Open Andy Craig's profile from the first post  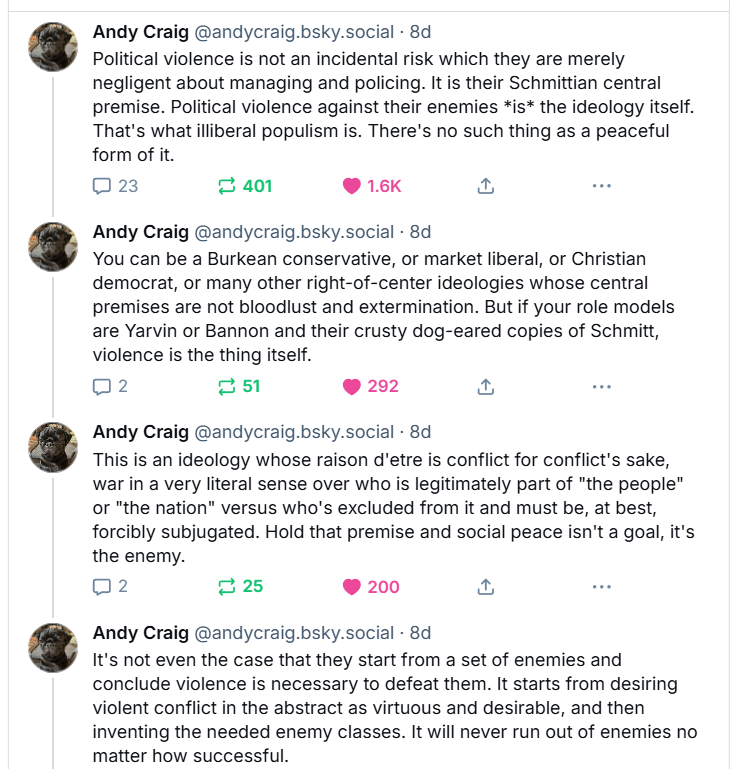point(141,32)
